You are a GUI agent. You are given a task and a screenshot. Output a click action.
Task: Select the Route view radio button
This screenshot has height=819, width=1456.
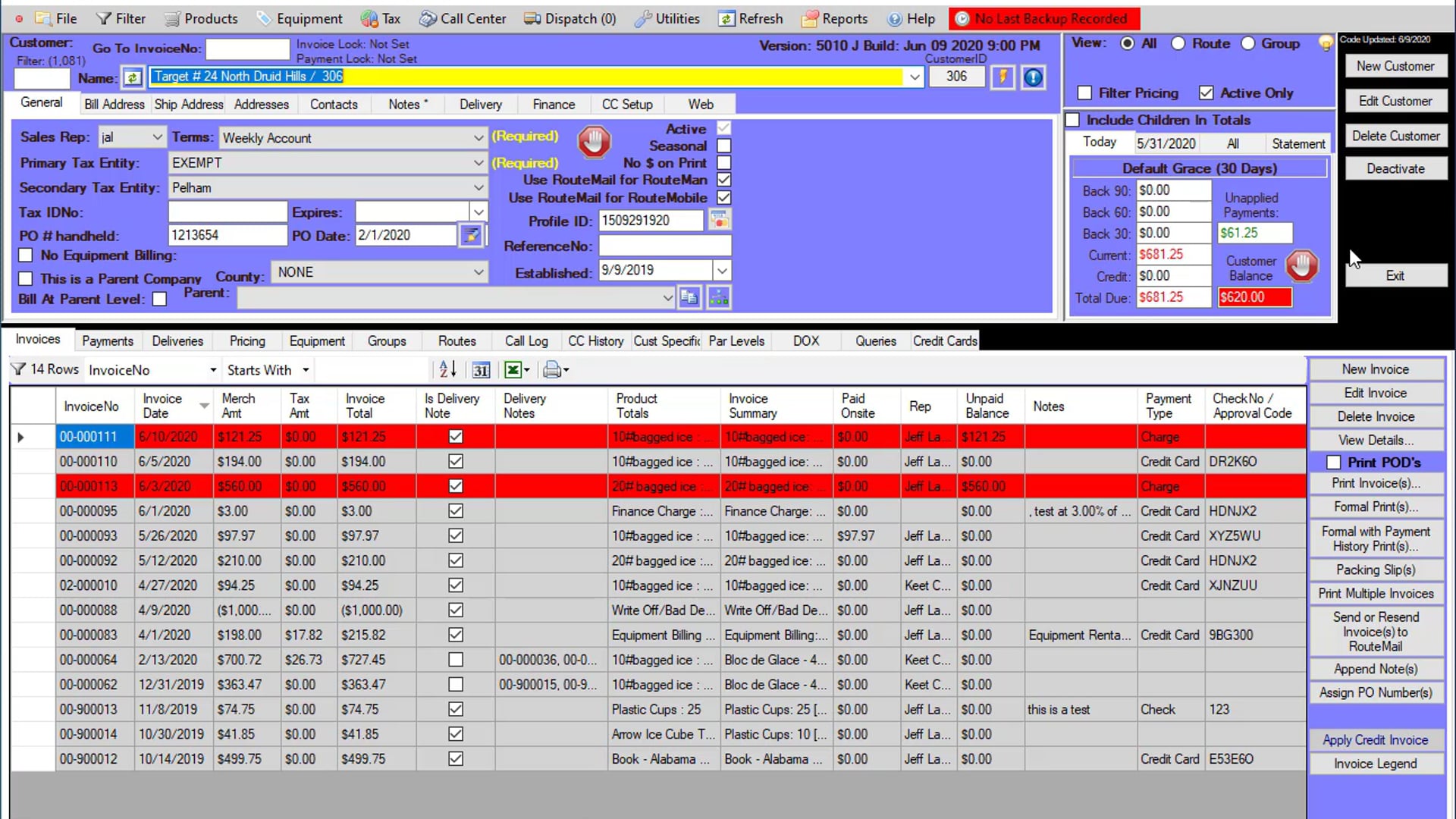[x=1178, y=43]
